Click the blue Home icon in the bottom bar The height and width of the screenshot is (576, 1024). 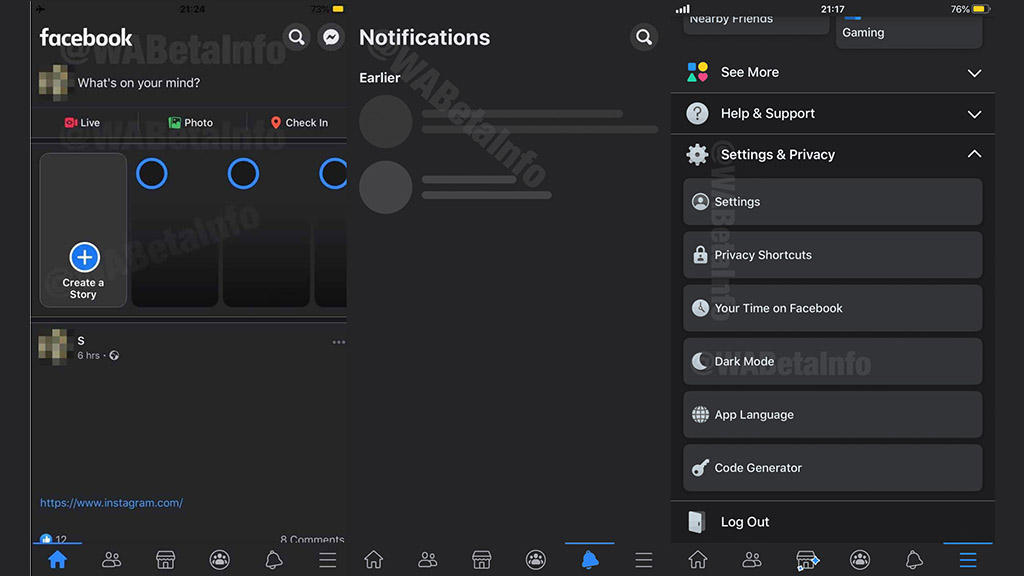[57, 560]
